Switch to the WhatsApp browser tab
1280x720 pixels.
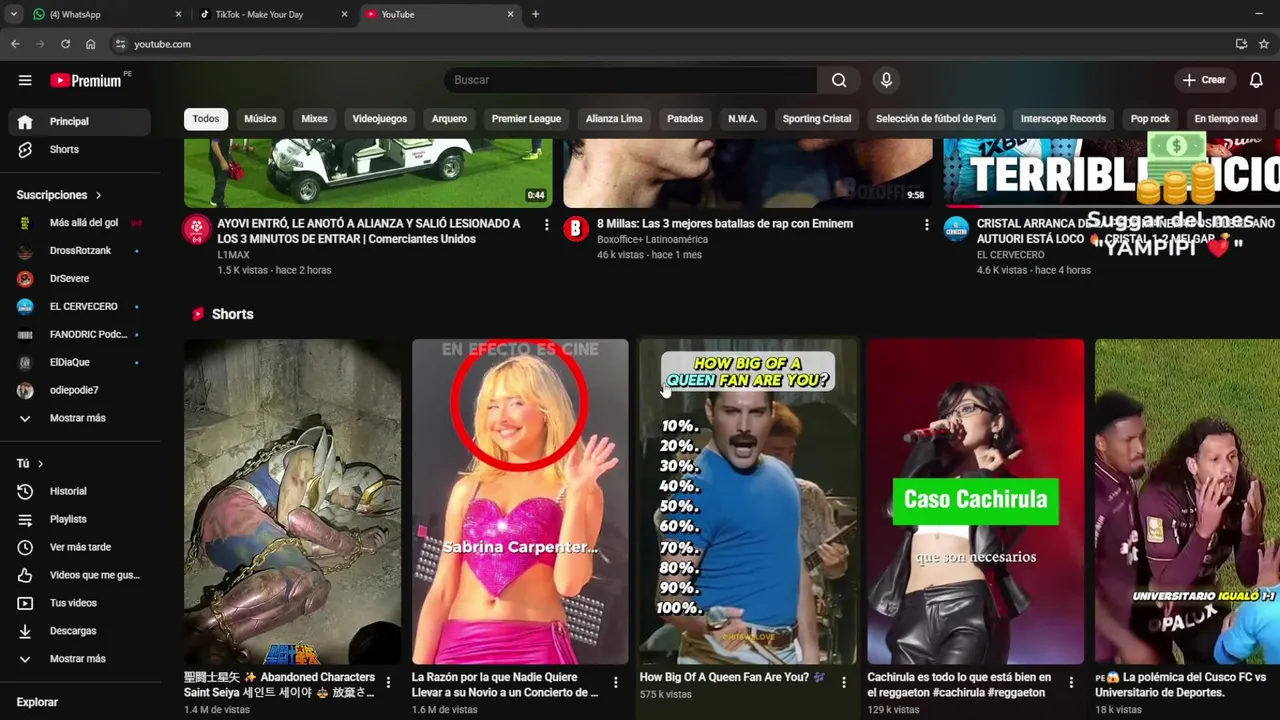click(105, 14)
